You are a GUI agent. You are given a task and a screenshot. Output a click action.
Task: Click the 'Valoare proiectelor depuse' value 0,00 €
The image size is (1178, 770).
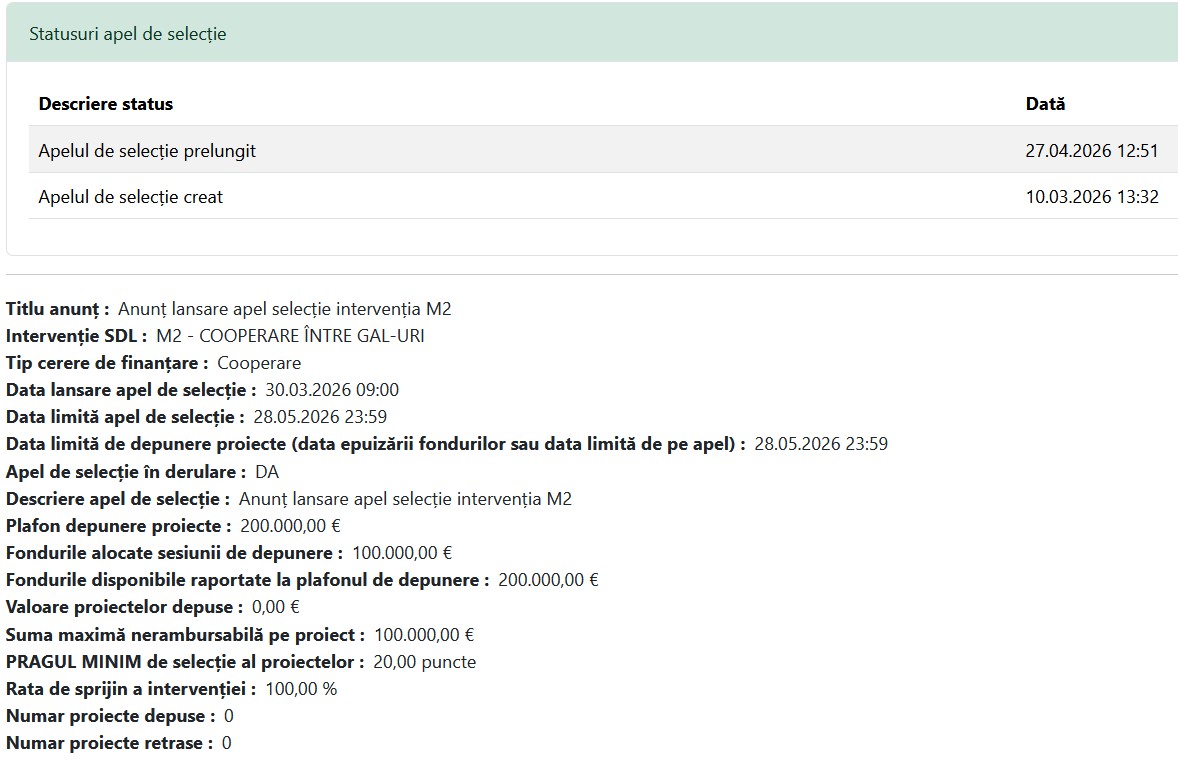(x=276, y=607)
